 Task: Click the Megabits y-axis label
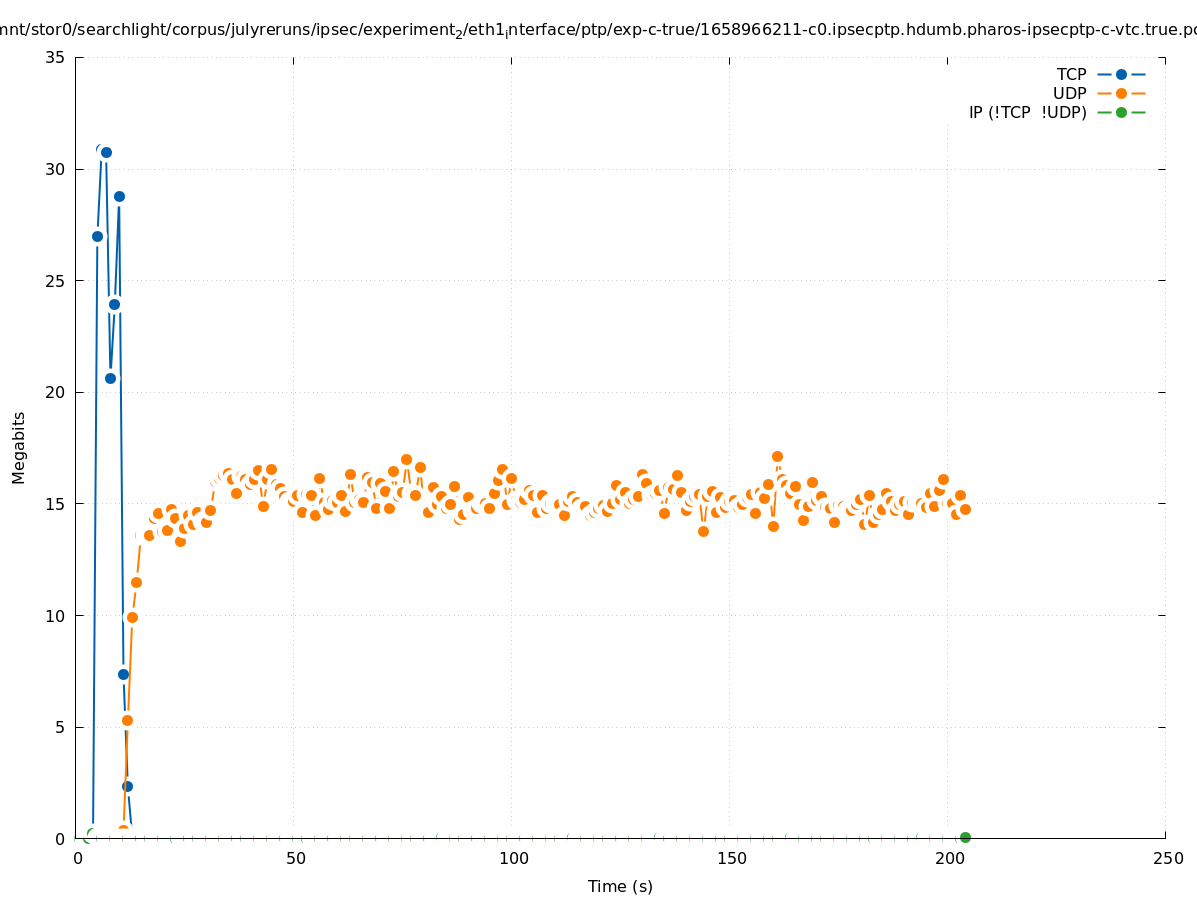click(19, 447)
